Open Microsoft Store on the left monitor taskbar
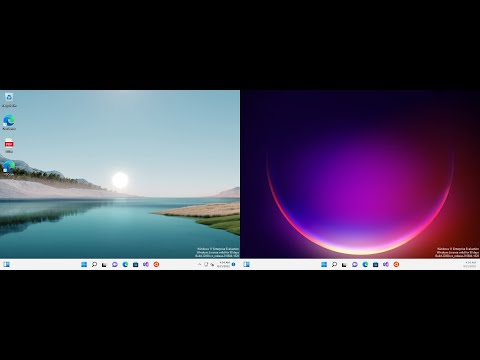Screen dimensions: 480x360 (135, 264)
